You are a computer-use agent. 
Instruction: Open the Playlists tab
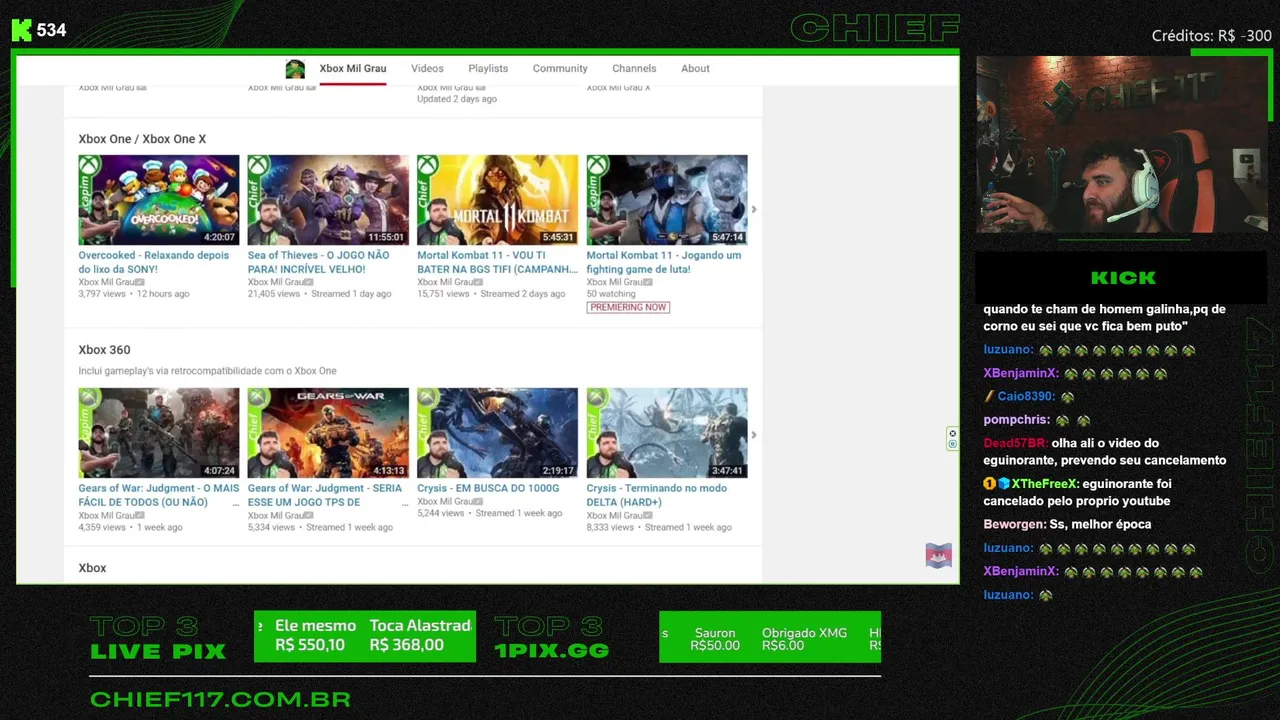point(488,68)
